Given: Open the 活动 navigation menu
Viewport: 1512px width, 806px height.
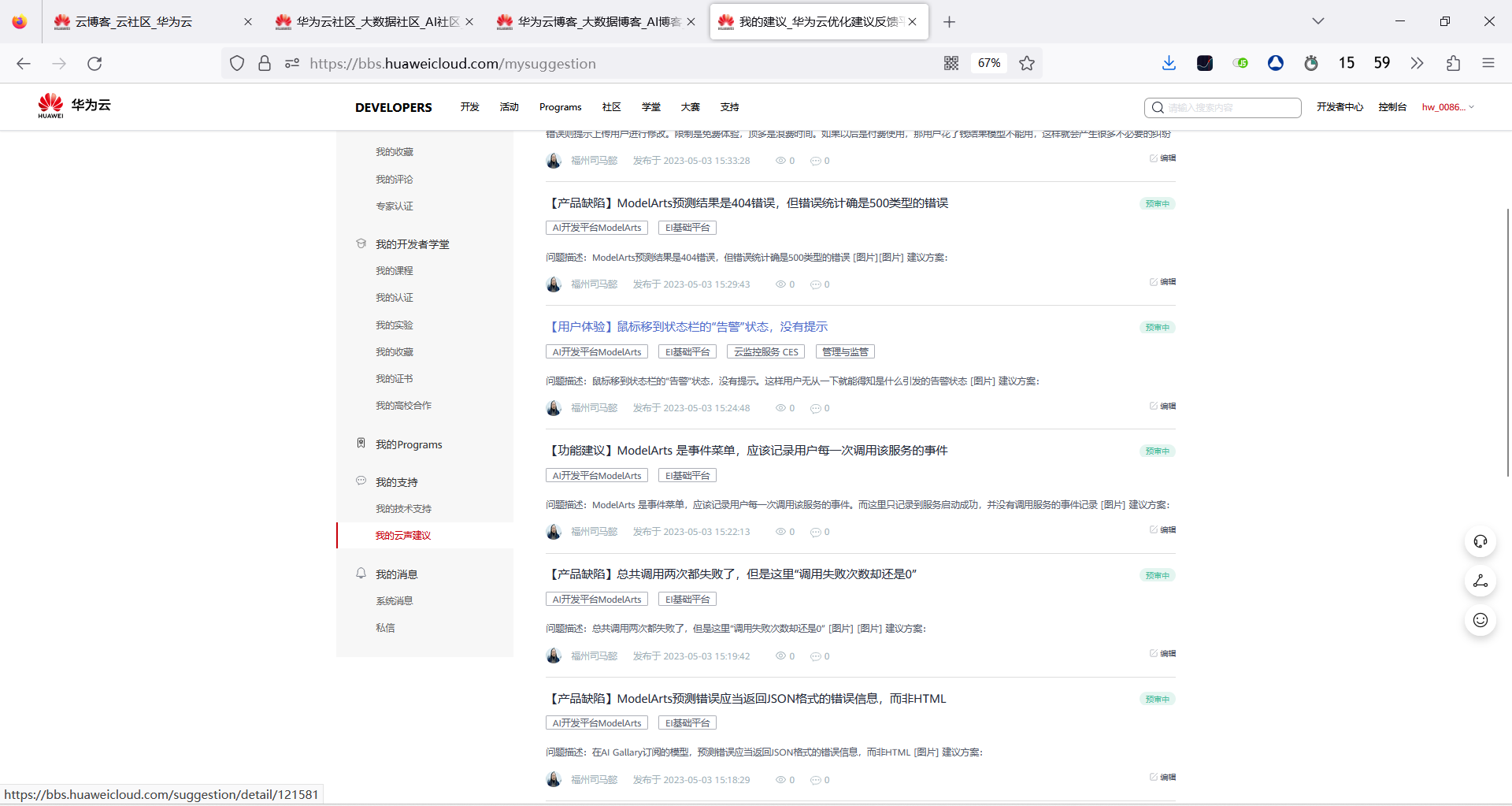Looking at the screenshot, I should click(510, 107).
